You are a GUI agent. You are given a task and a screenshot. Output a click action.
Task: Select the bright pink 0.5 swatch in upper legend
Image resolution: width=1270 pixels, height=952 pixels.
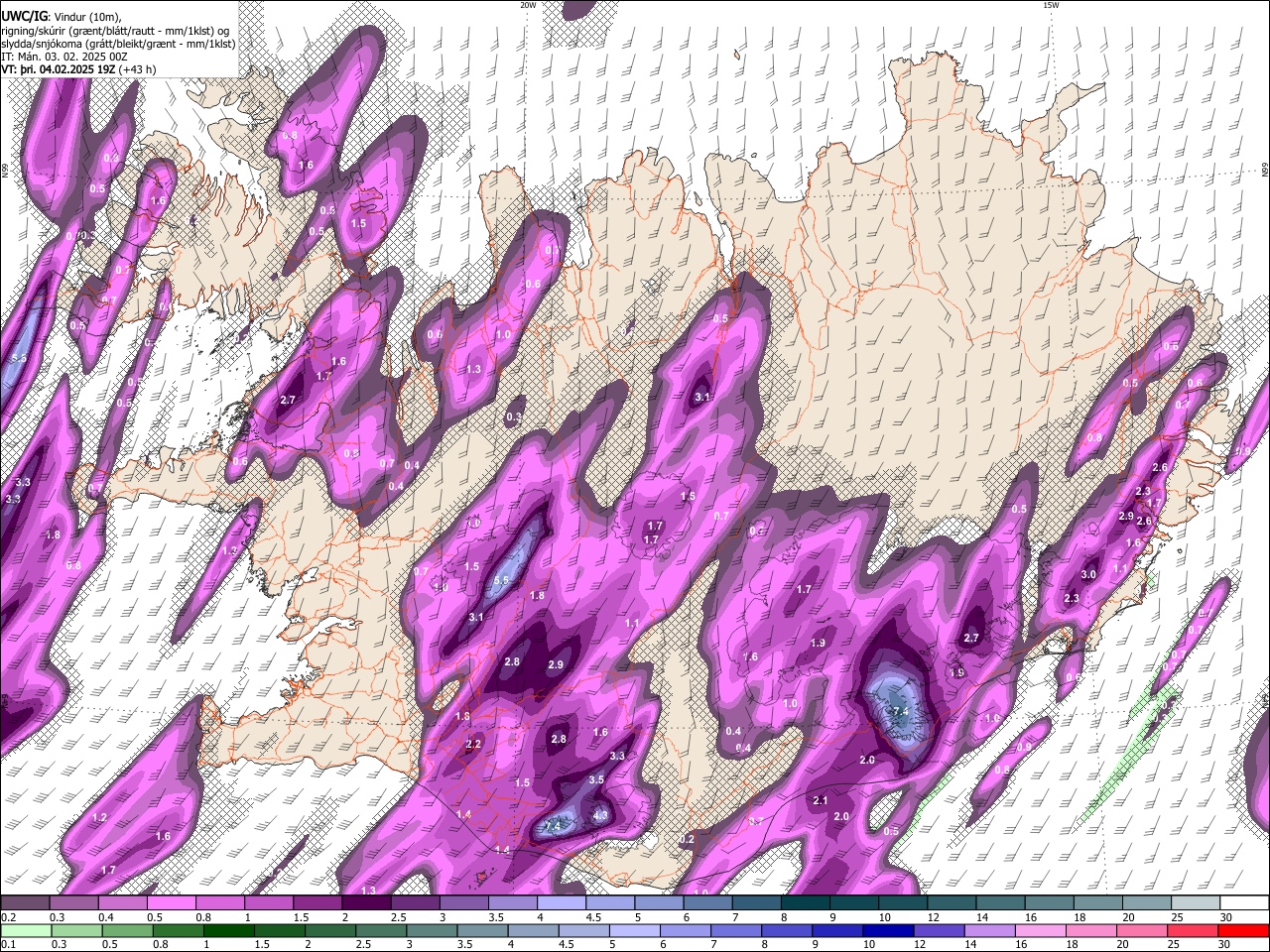click(x=171, y=902)
